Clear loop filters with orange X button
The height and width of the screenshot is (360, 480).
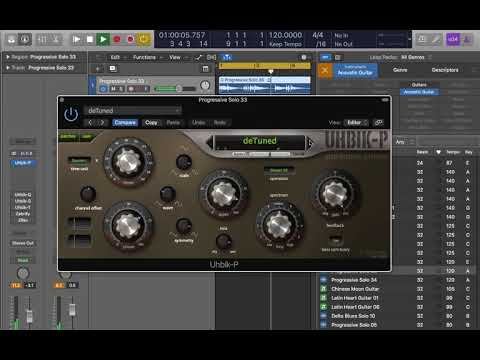click(x=325, y=70)
